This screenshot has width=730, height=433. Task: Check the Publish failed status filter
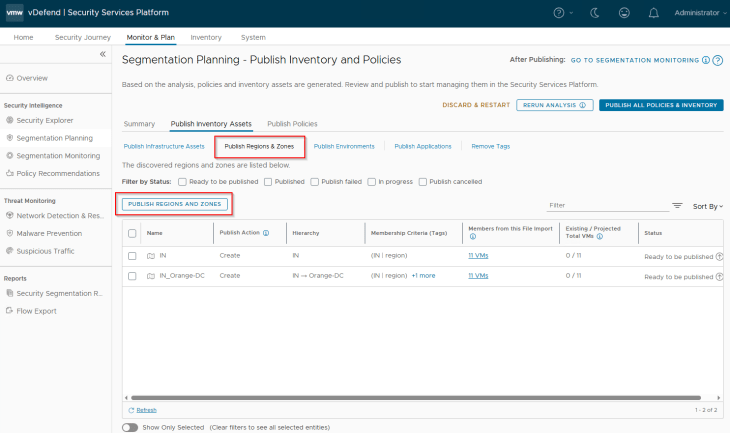click(x=314, y=182)
